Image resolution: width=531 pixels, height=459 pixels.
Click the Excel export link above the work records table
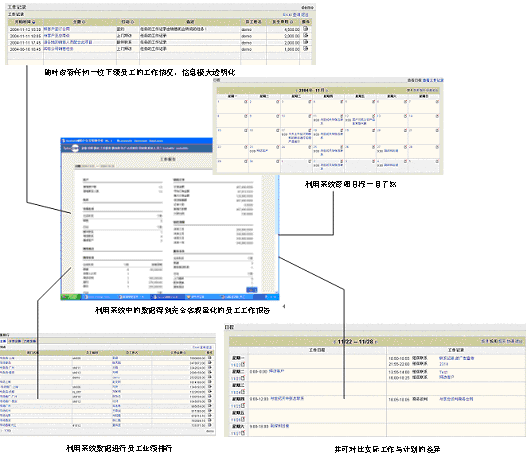[287, 15]
